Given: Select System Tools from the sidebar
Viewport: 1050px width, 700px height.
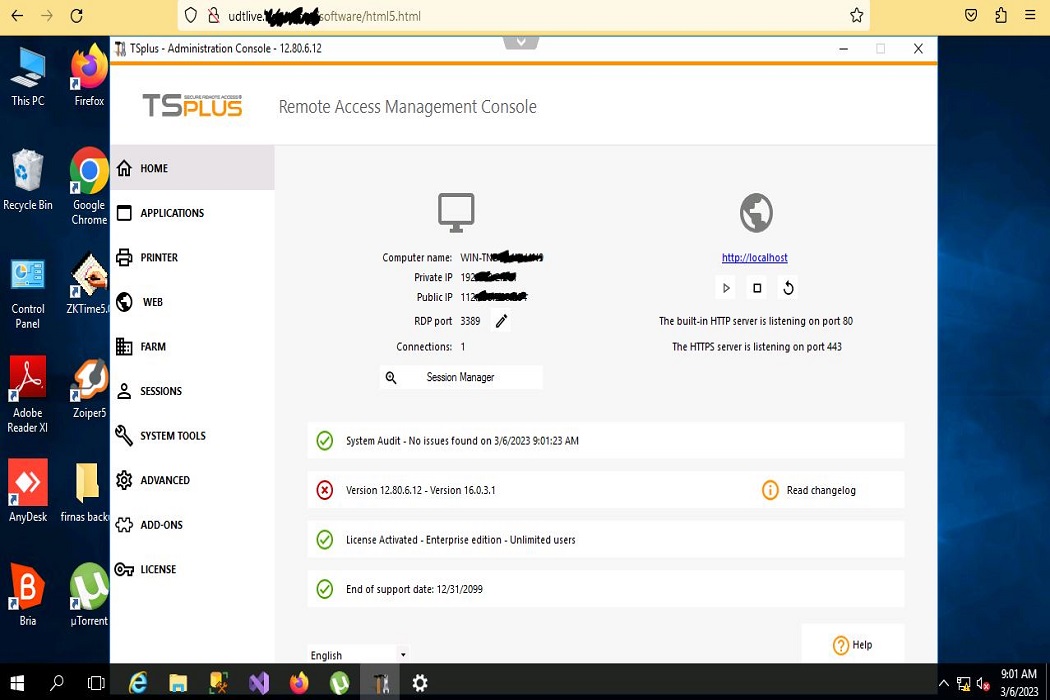Looking at the screenshot, I should (x=173, y=436).
